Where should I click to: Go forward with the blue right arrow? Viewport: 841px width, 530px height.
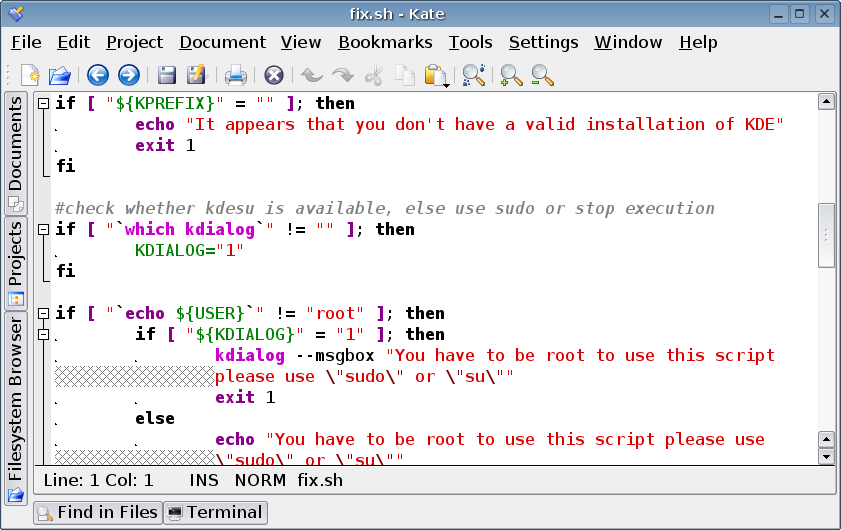[x=129, y=75]
